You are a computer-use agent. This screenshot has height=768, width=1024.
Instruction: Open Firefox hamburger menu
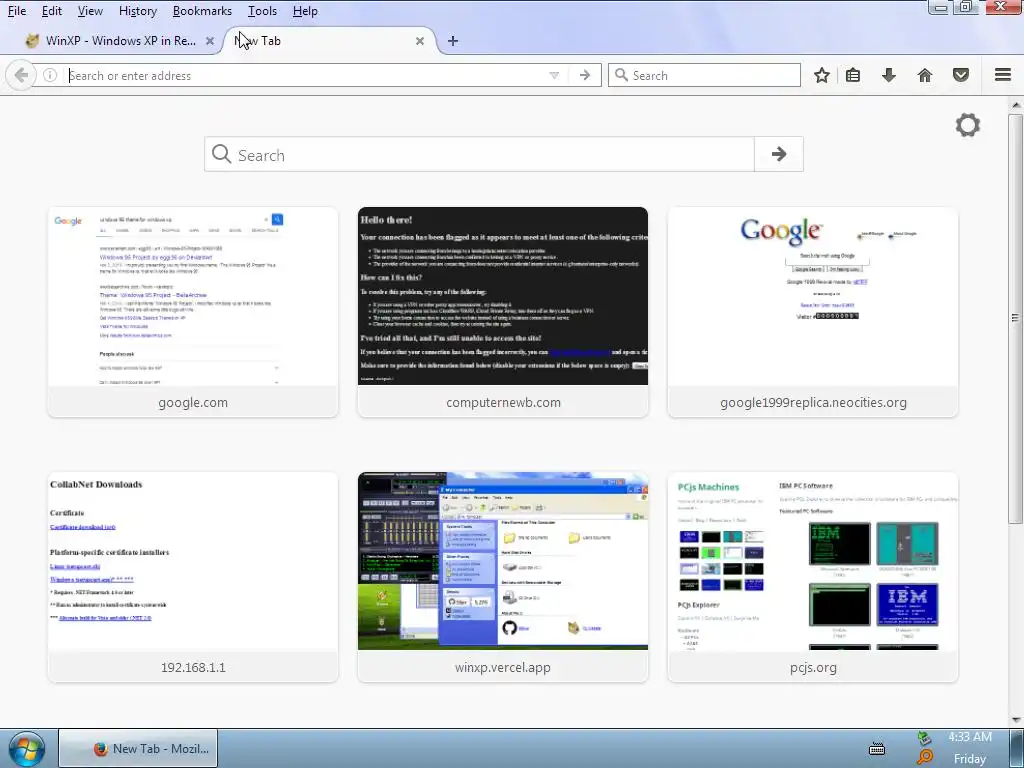tap(1003, 75)
